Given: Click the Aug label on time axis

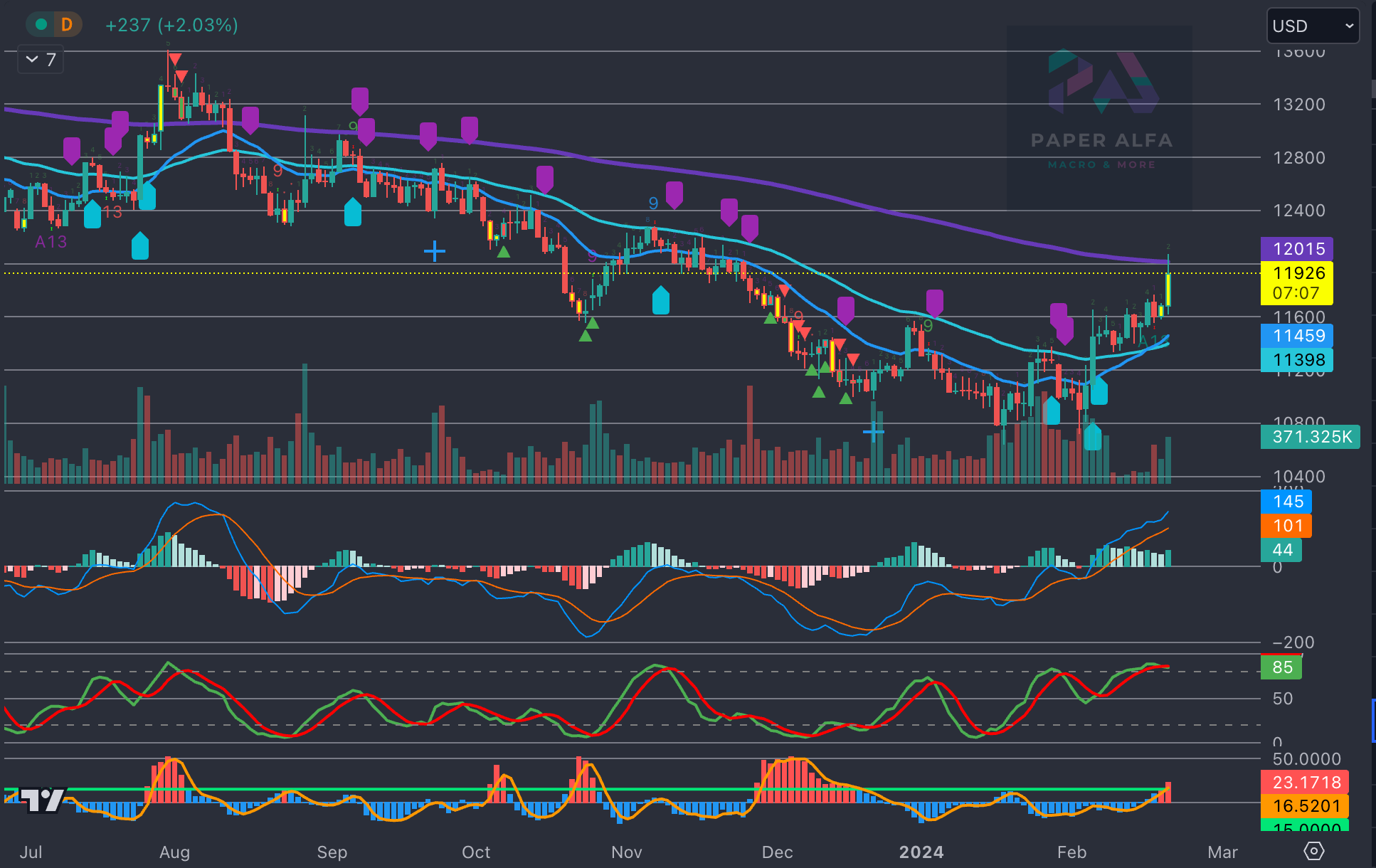Looking at the screenshot, I should point(175,852).
